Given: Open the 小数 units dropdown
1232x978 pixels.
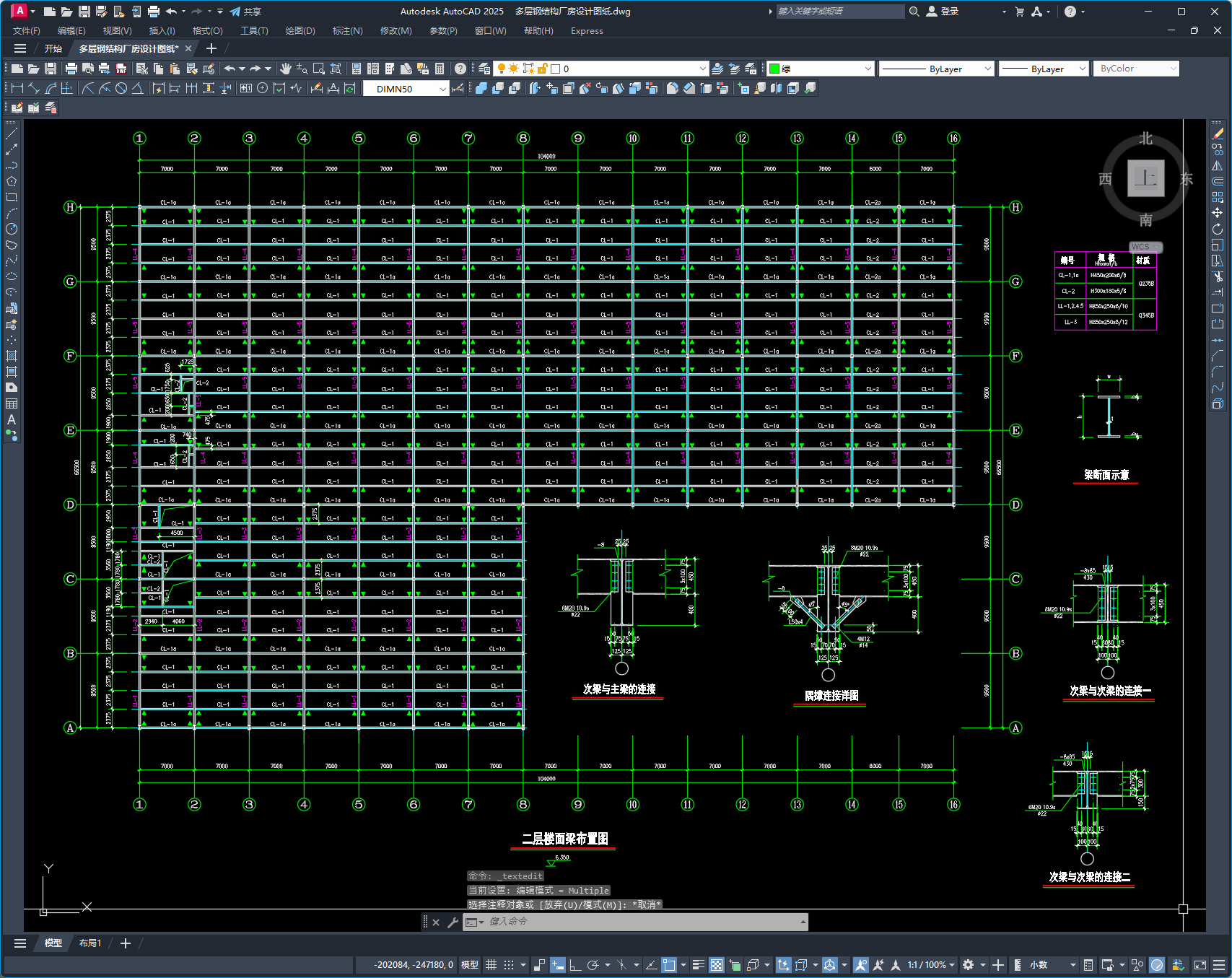Looking at the screenshot, I should 1052,965.
